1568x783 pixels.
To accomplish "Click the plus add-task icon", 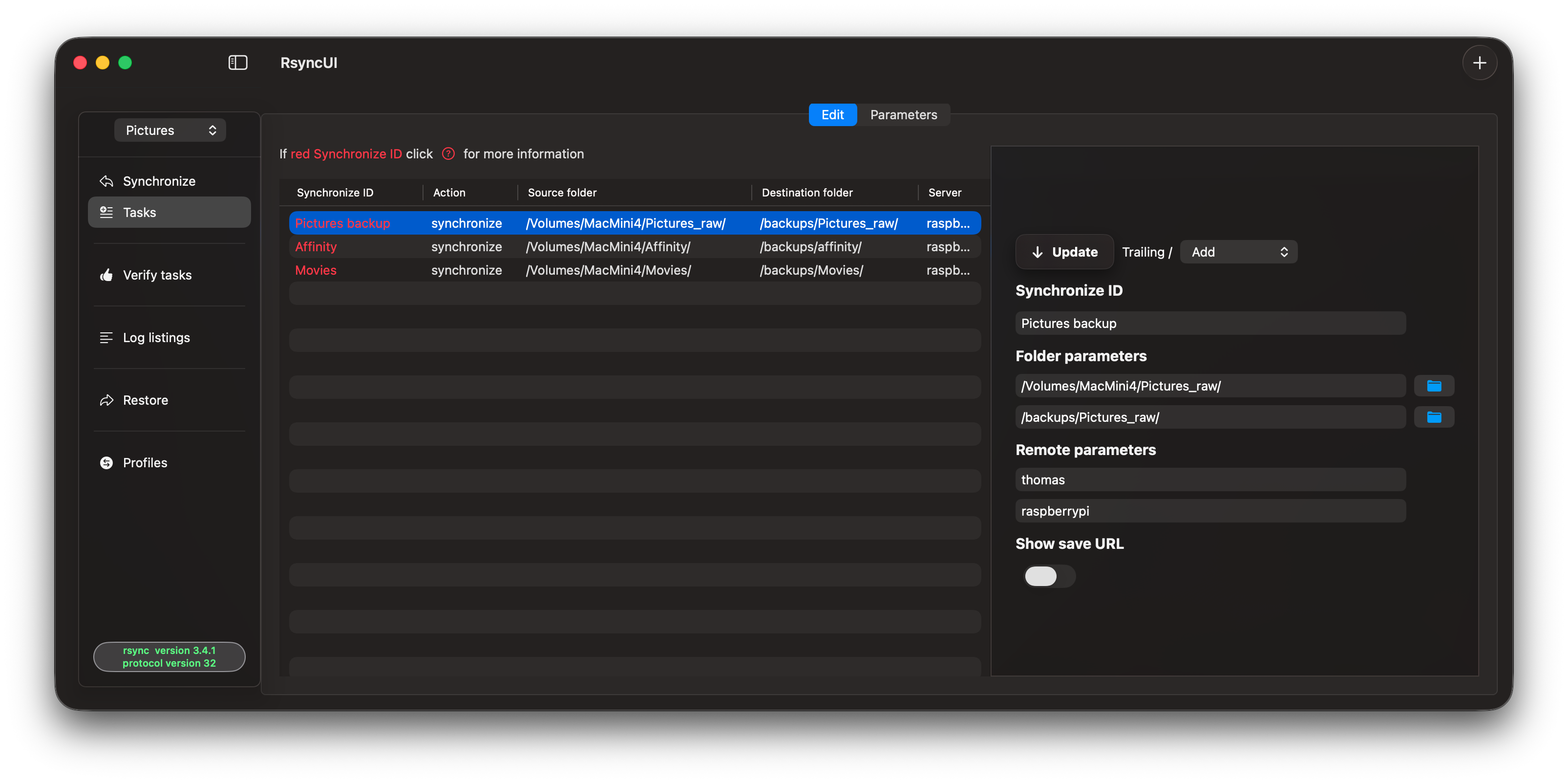I will coord(1479,63).
